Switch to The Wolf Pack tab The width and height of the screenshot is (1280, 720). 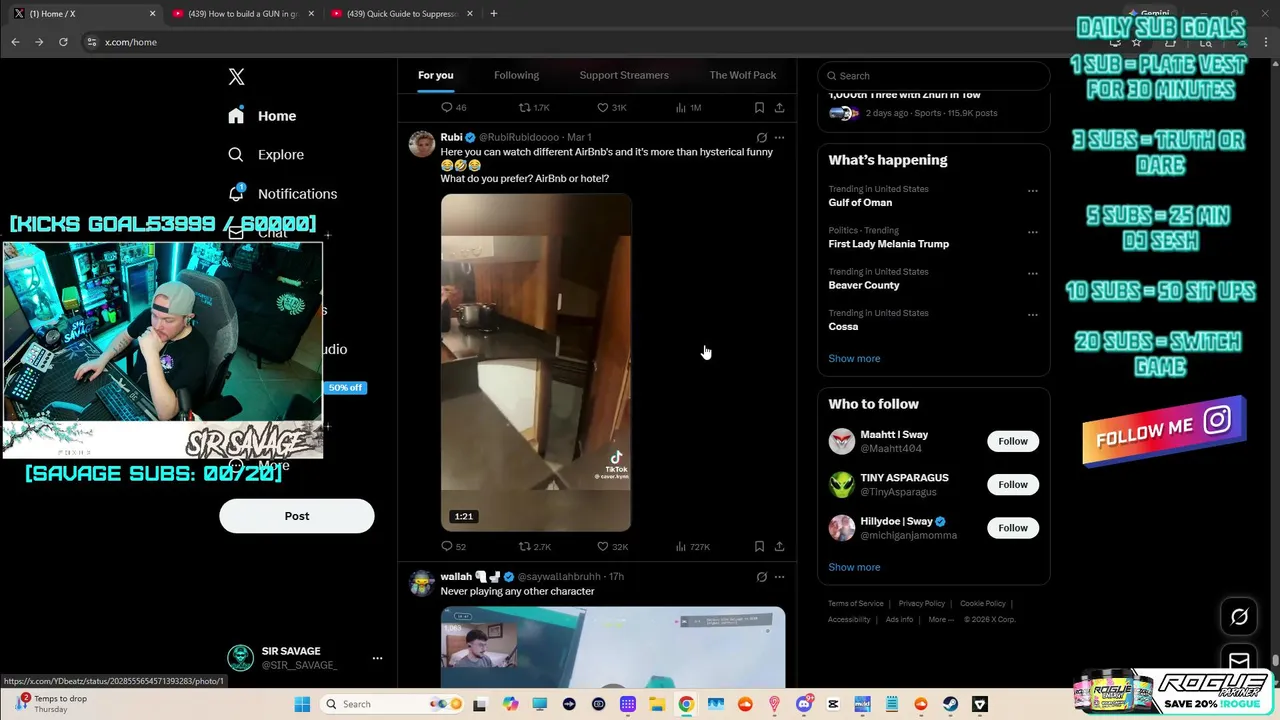point(743,75)
